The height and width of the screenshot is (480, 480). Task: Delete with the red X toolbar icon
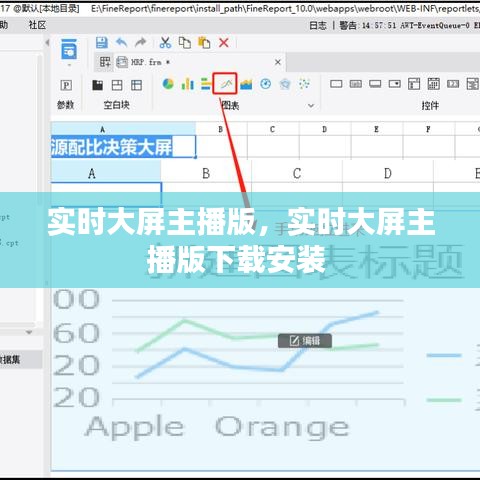(x=224, y=43)
